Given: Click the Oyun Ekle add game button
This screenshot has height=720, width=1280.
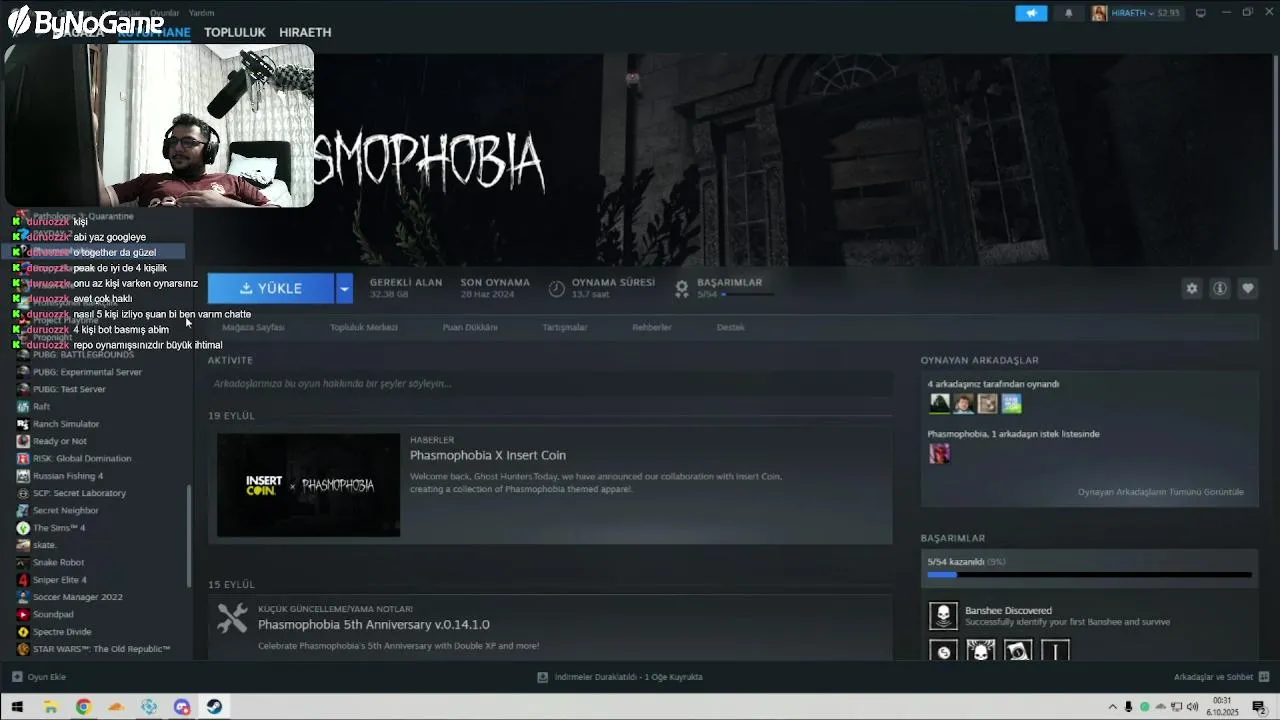Looking at the screenshot, I should [x=39, y=677].
